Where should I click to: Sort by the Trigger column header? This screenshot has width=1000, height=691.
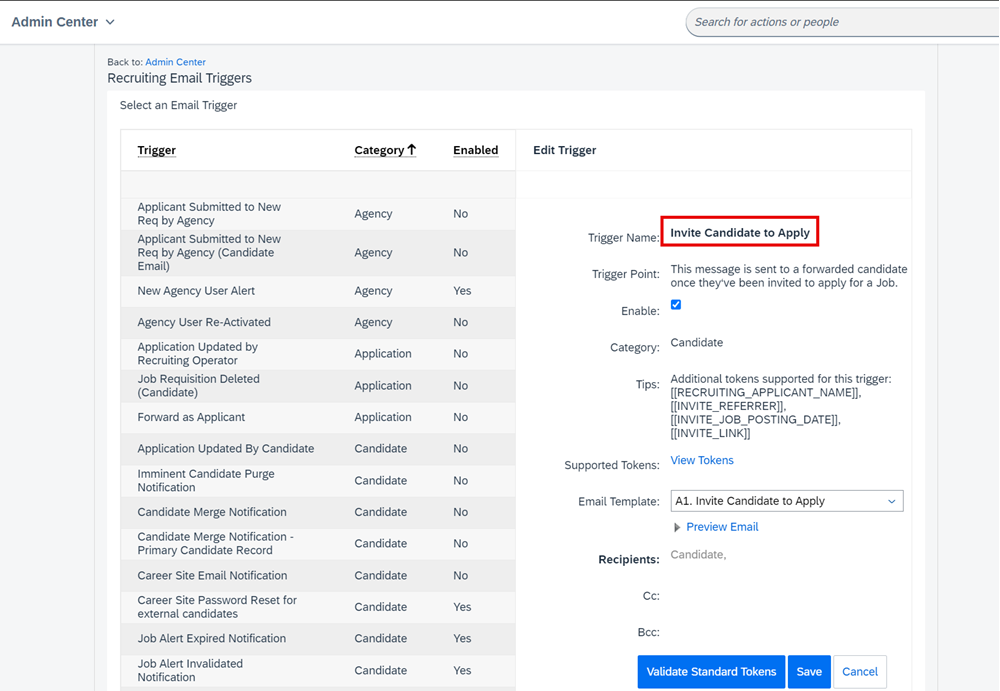(x=156, y=150)
